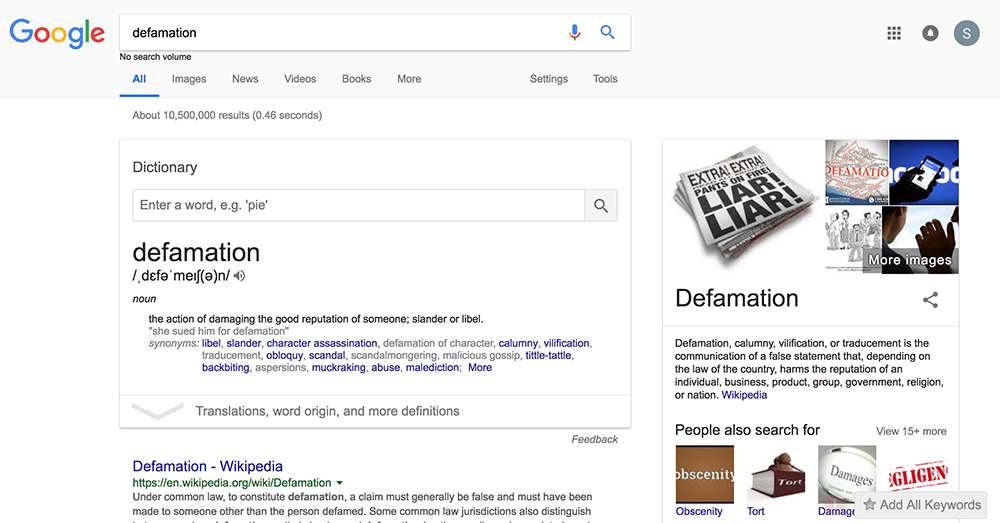
Task: Open the 'abuse' synonym link
Action: click(x=386, y=367)
